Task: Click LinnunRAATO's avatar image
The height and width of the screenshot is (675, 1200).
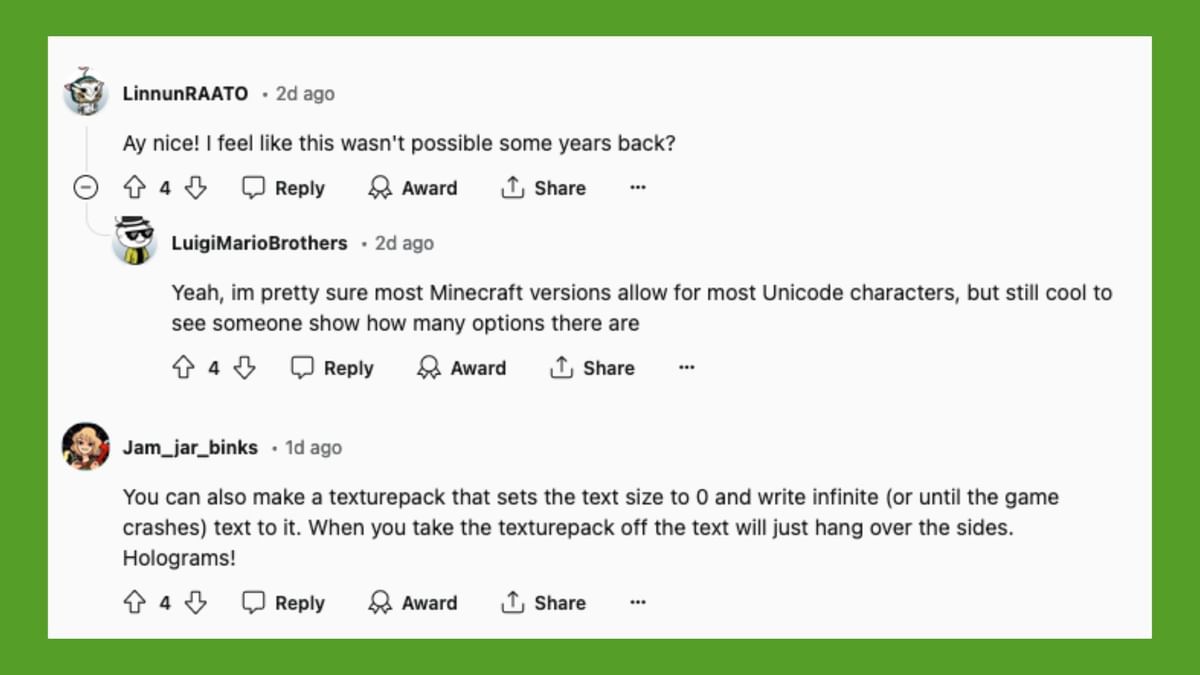Action: (x=86, y=93)
